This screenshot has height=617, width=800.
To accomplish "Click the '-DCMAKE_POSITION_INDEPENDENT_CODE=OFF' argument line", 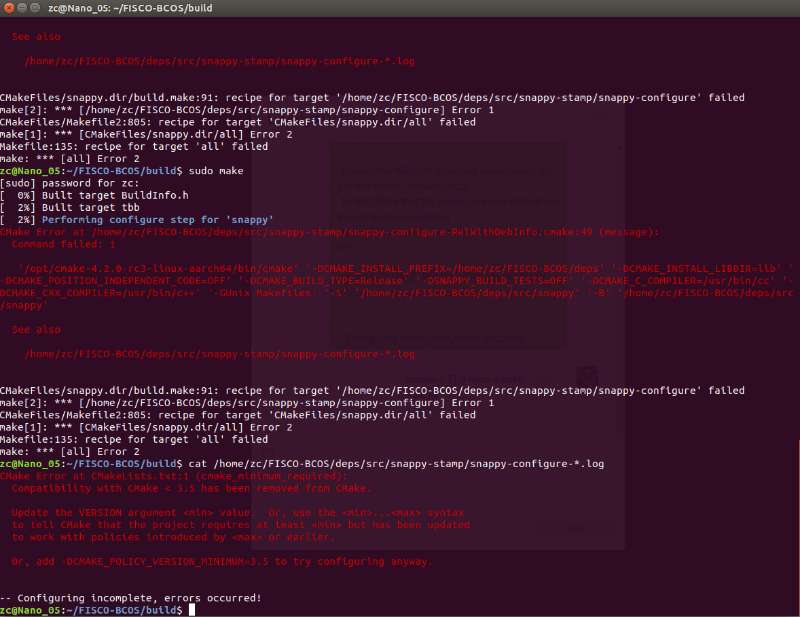I will pos(396,281).
